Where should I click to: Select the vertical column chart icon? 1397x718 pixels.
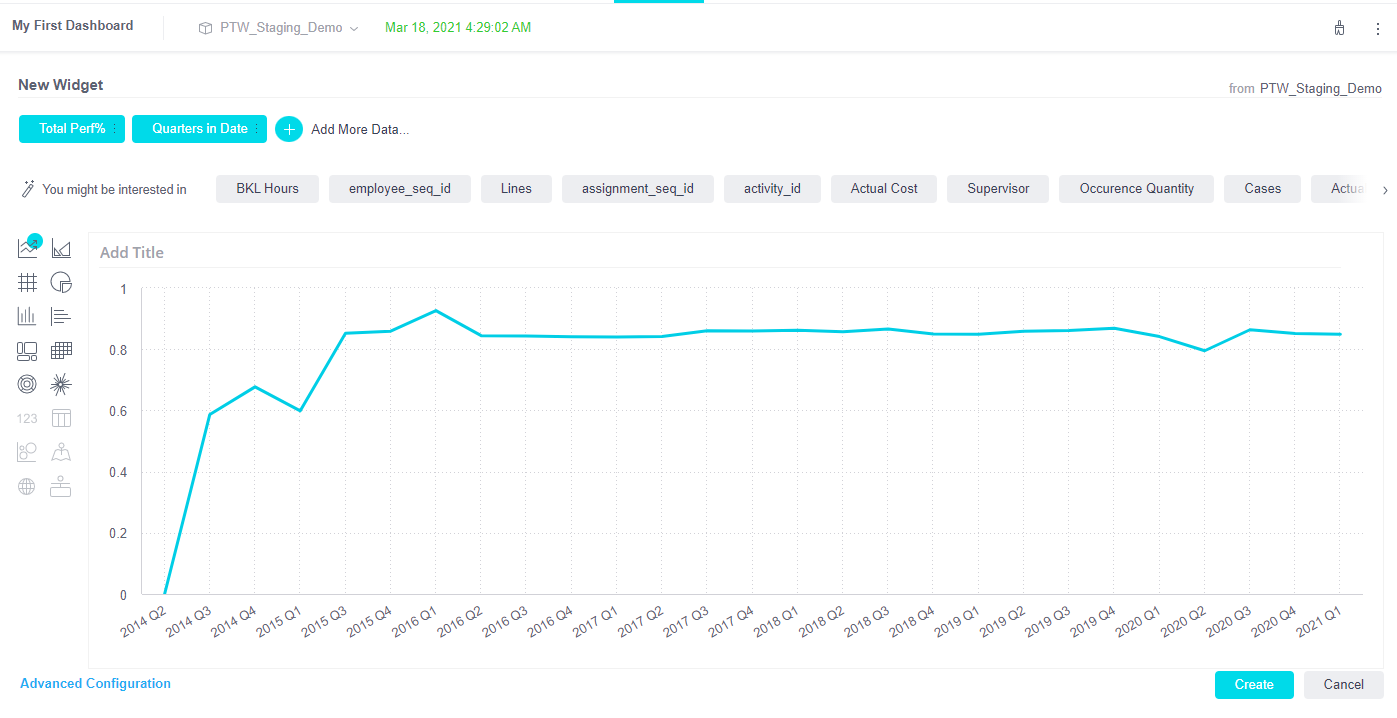pyautogui.click(x=28, y=316)
